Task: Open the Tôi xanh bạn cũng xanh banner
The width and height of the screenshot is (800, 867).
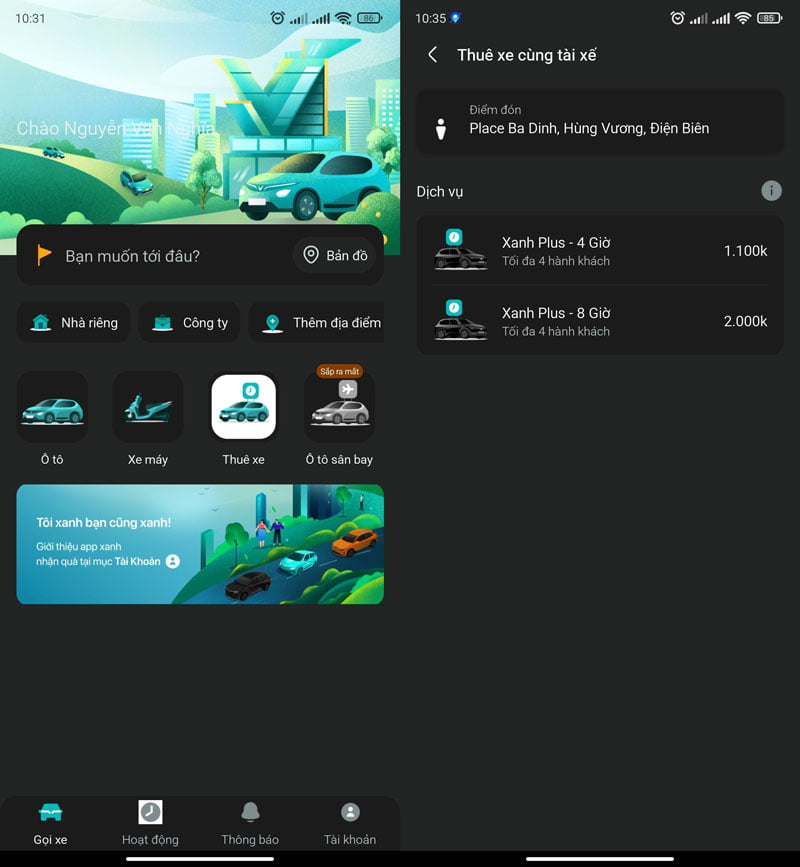Action: point(200,544)
